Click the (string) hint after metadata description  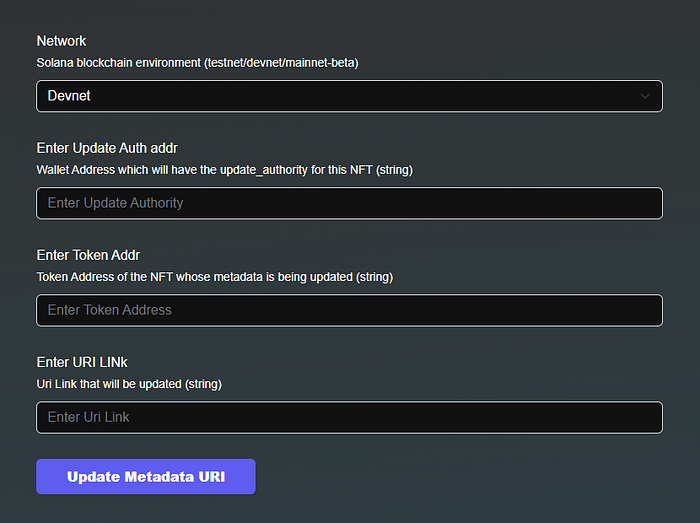[x=374, y=277]
